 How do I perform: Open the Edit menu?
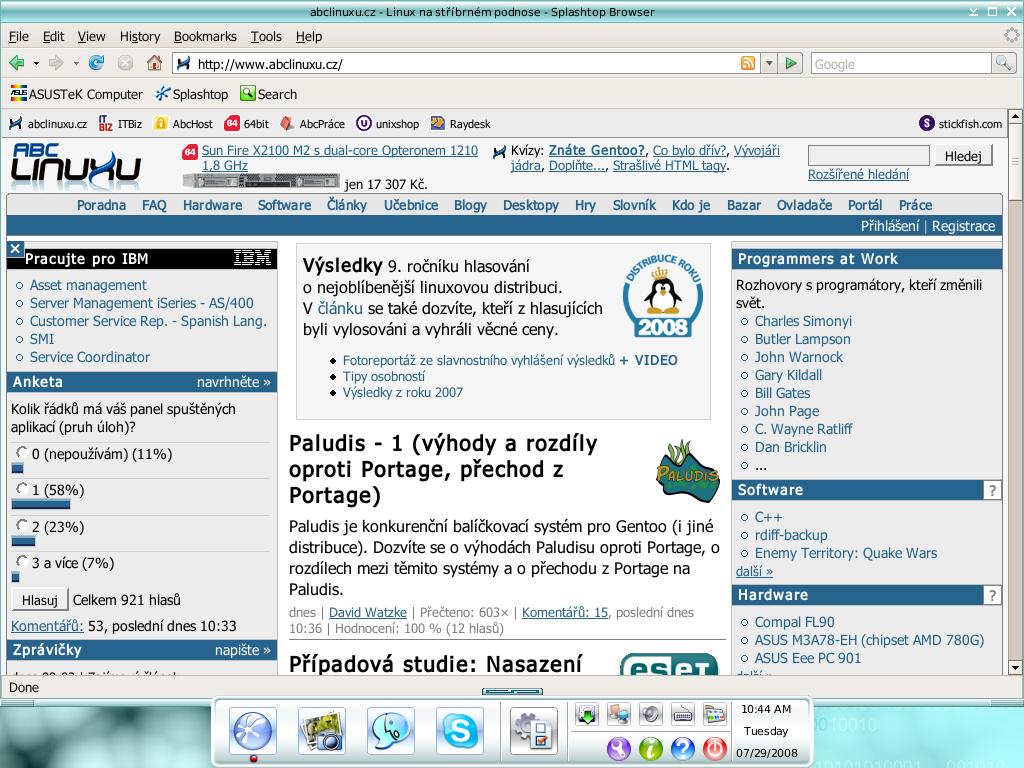click(x=53, y=37)
